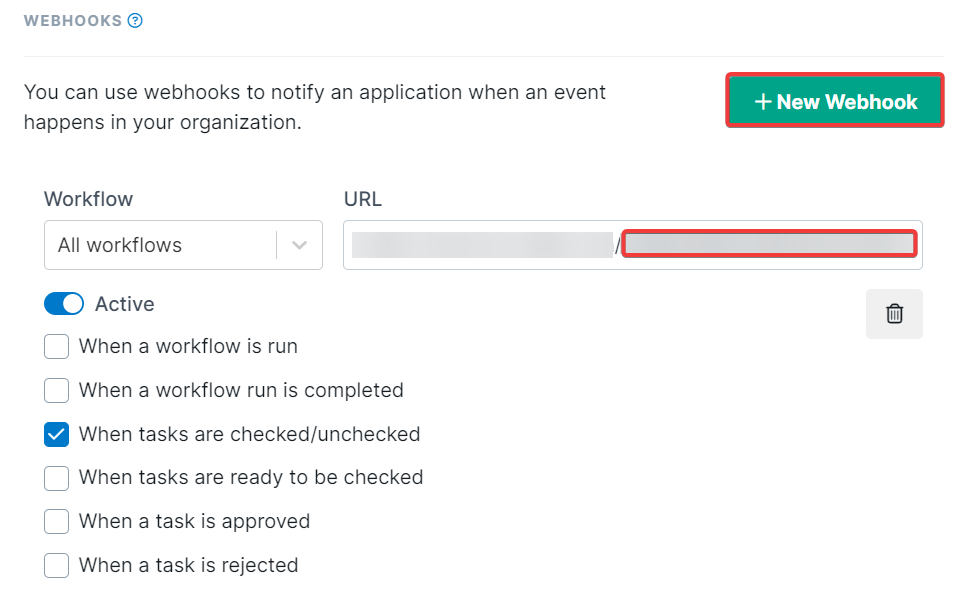Check the 'When a task is rejected' box

[57, 565]
